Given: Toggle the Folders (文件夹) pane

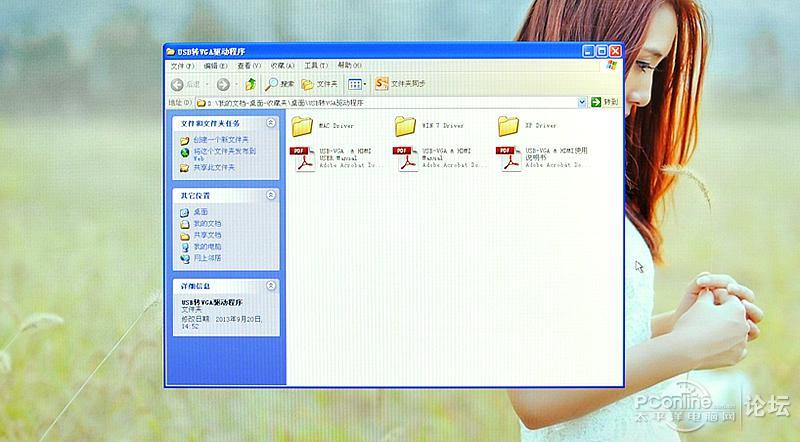Looking at the screenshot, I should click(319, 84).
